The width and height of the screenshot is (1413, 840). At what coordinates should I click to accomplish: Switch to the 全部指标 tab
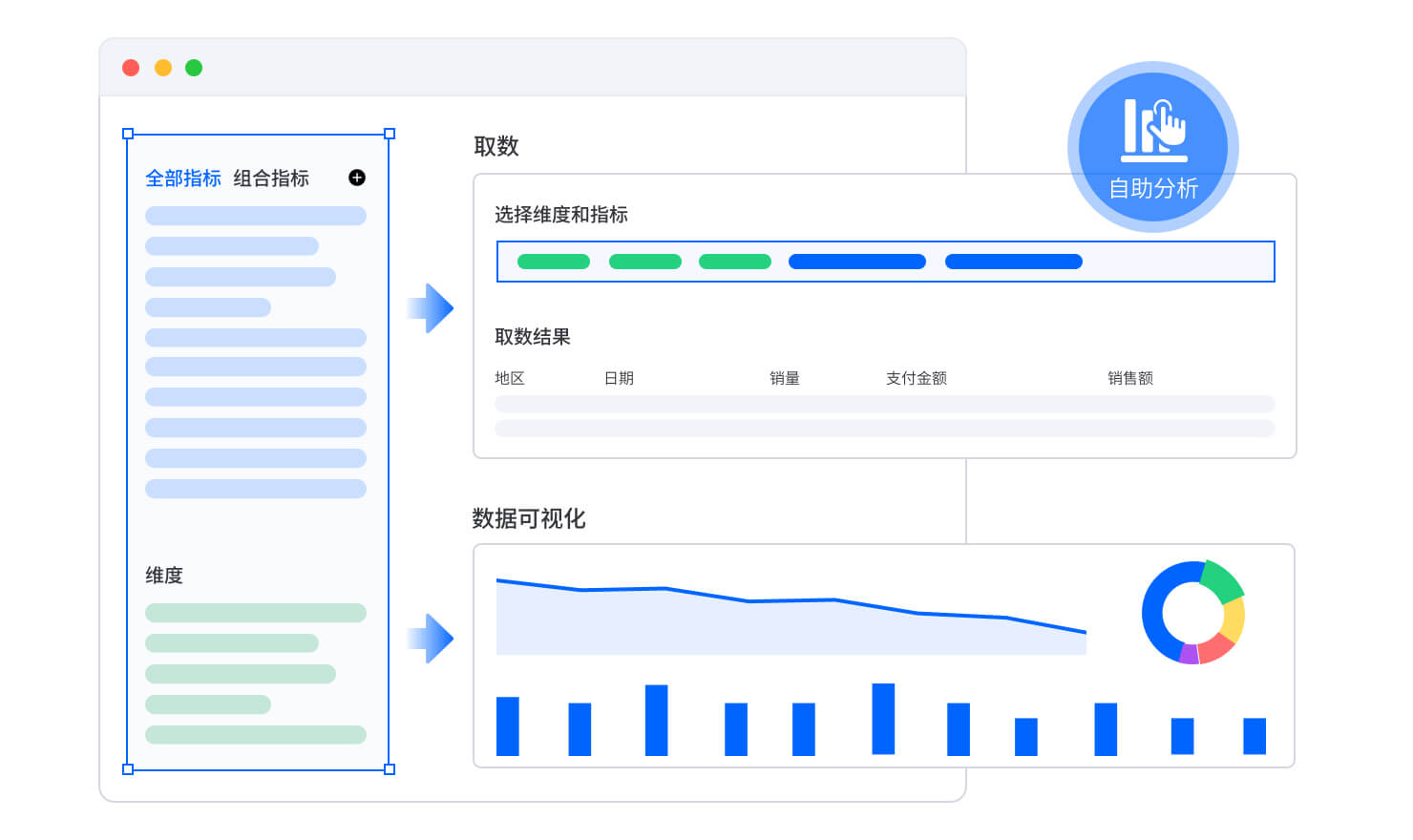(183, 178)
